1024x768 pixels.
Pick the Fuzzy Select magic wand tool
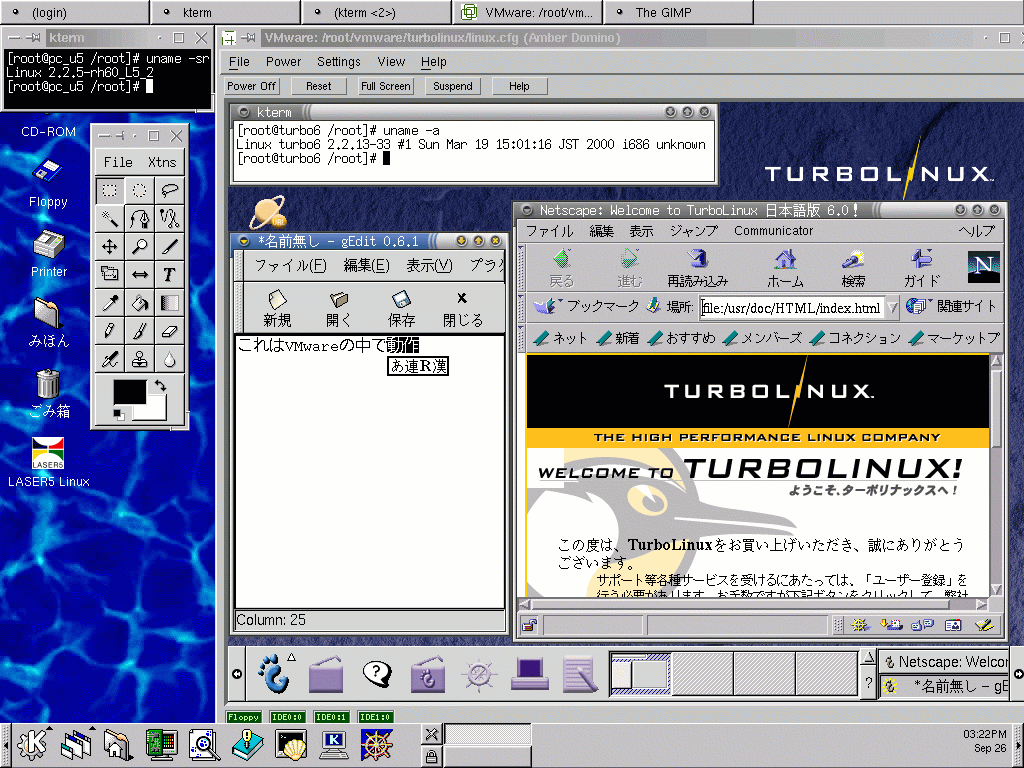[x=109, y=218]
